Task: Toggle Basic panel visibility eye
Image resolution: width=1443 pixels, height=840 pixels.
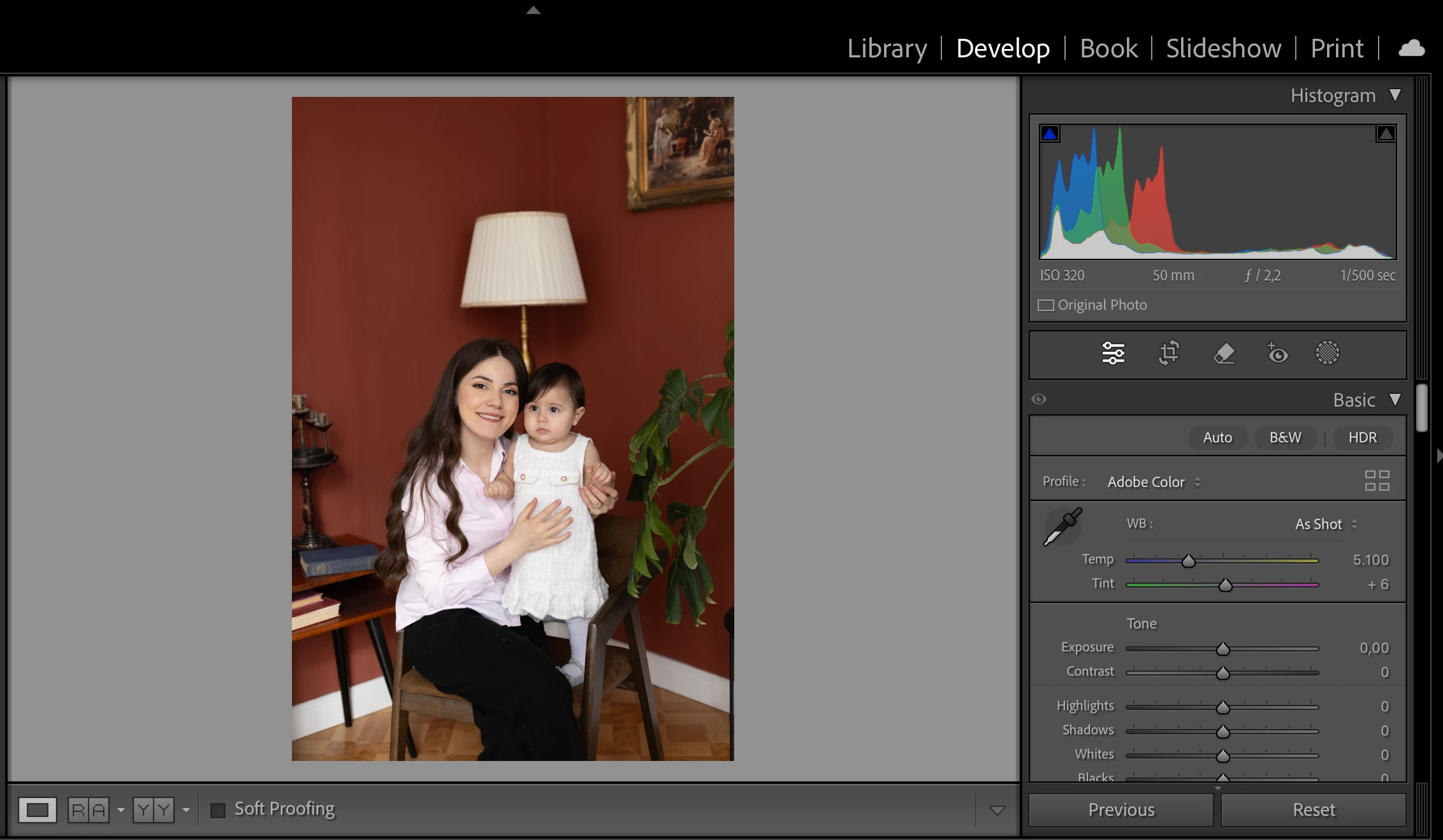Action: 1039,399
